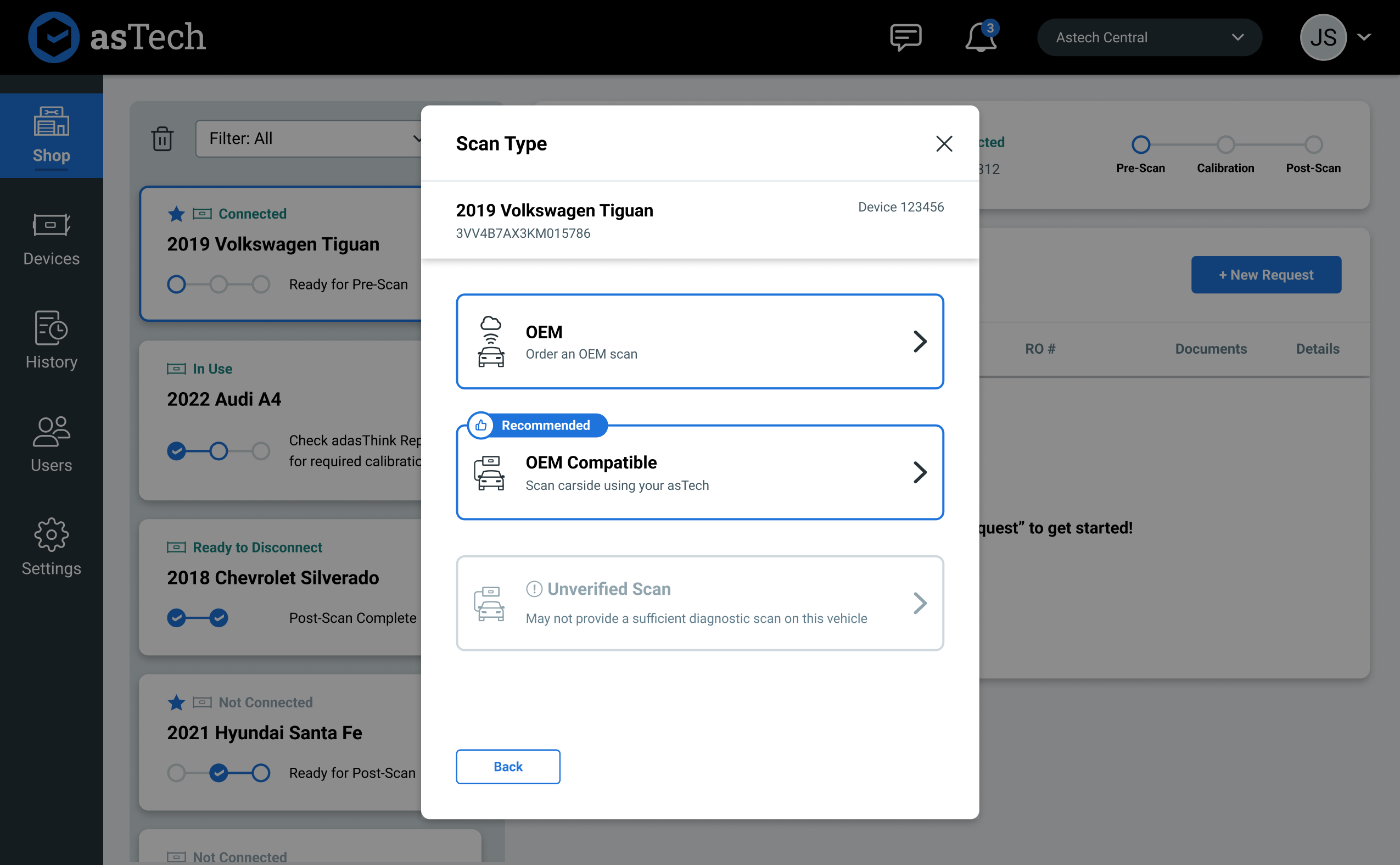
Task: Click the asTech logo icon
Action: tap(54, 37)
